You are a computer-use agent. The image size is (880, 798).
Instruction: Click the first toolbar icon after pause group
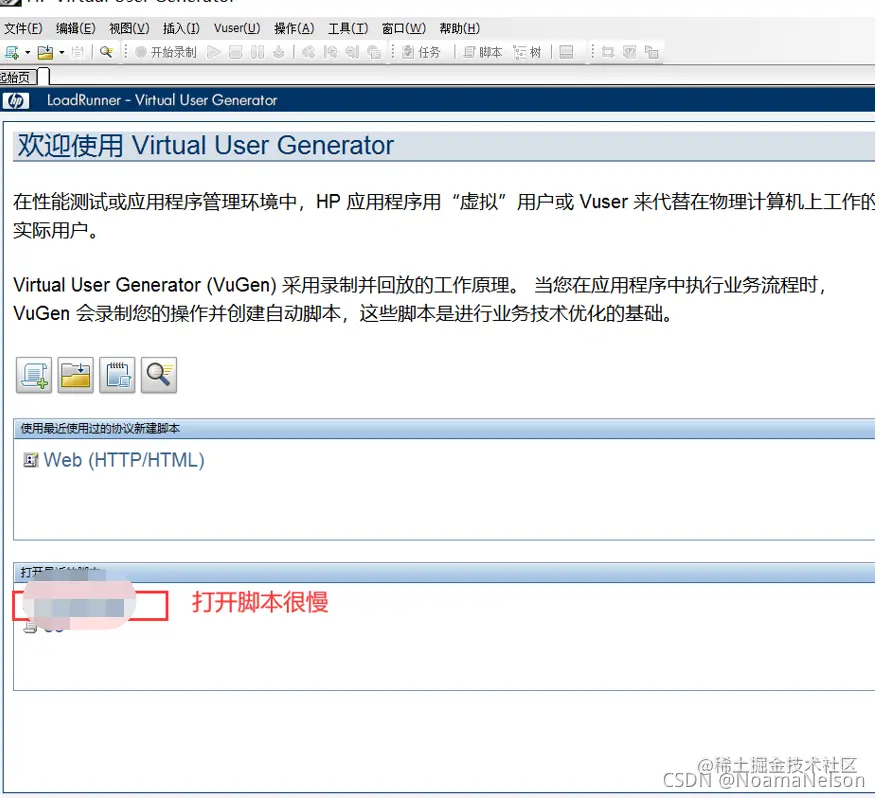(308, 53)
